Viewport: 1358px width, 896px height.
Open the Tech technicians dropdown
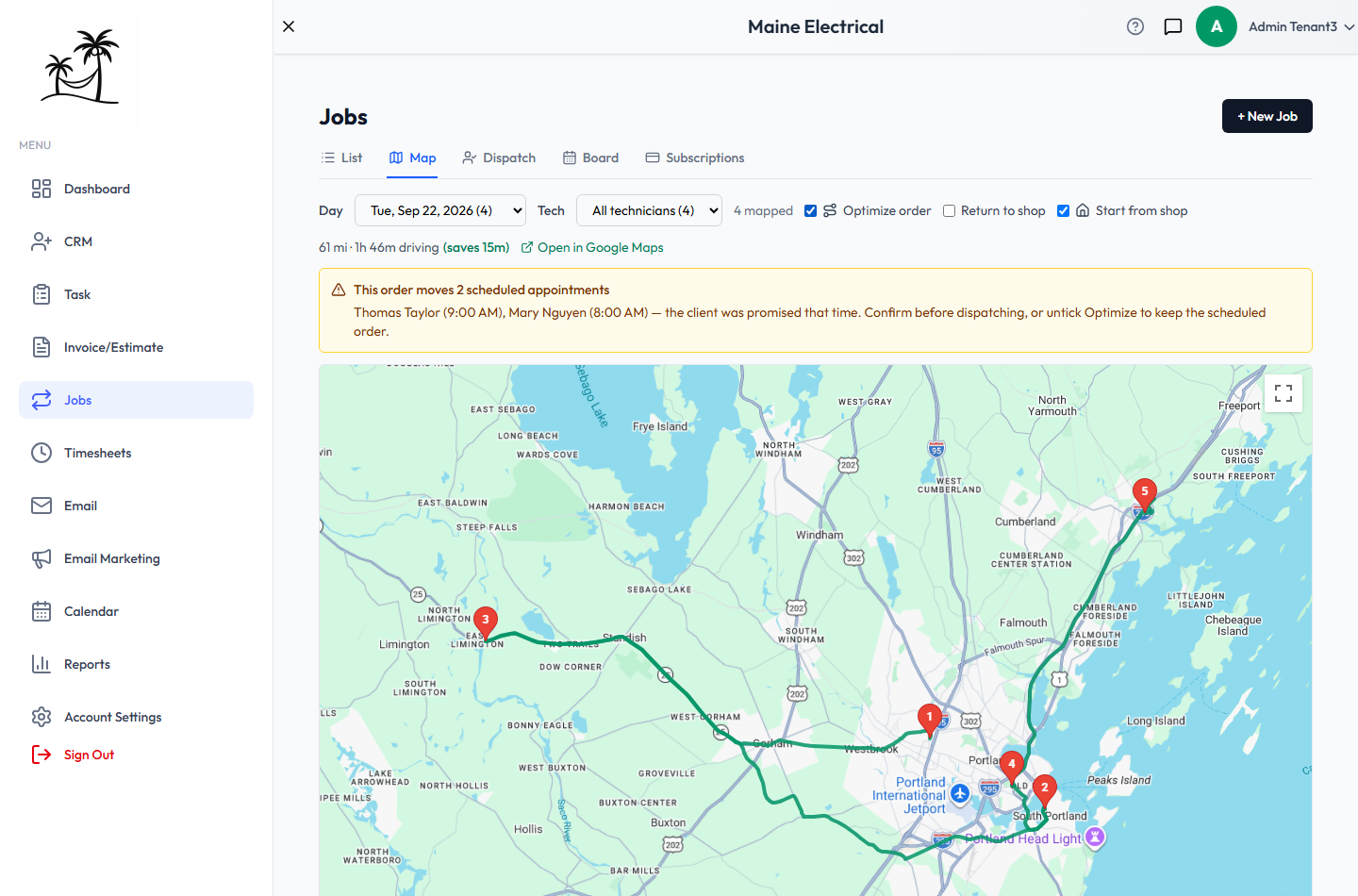649,210
